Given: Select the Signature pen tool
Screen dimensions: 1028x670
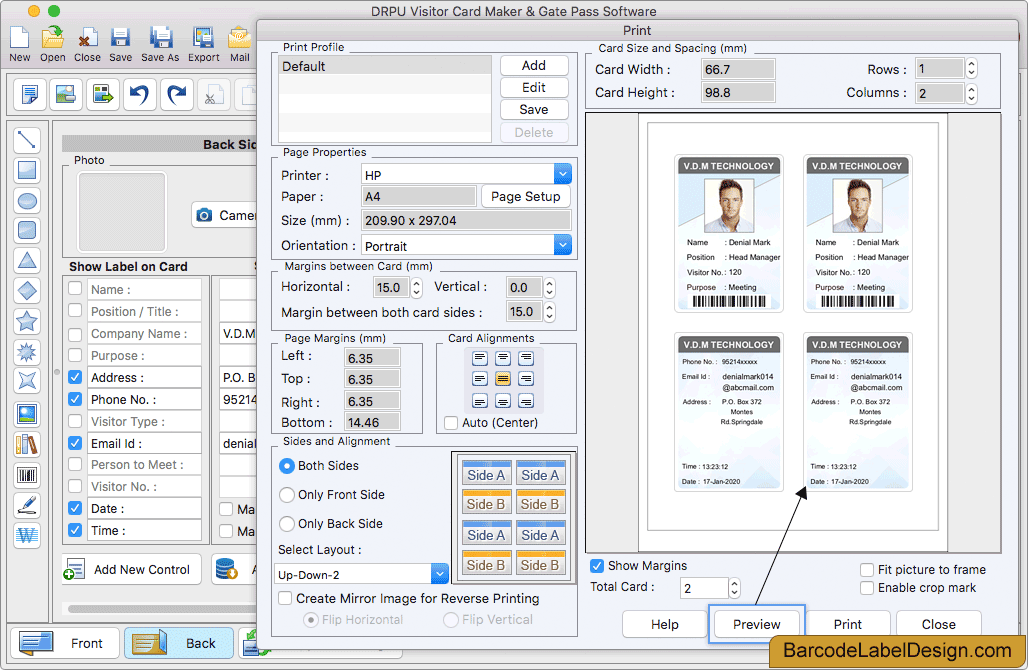Looking at the screenshot, I should pos(27,505).
